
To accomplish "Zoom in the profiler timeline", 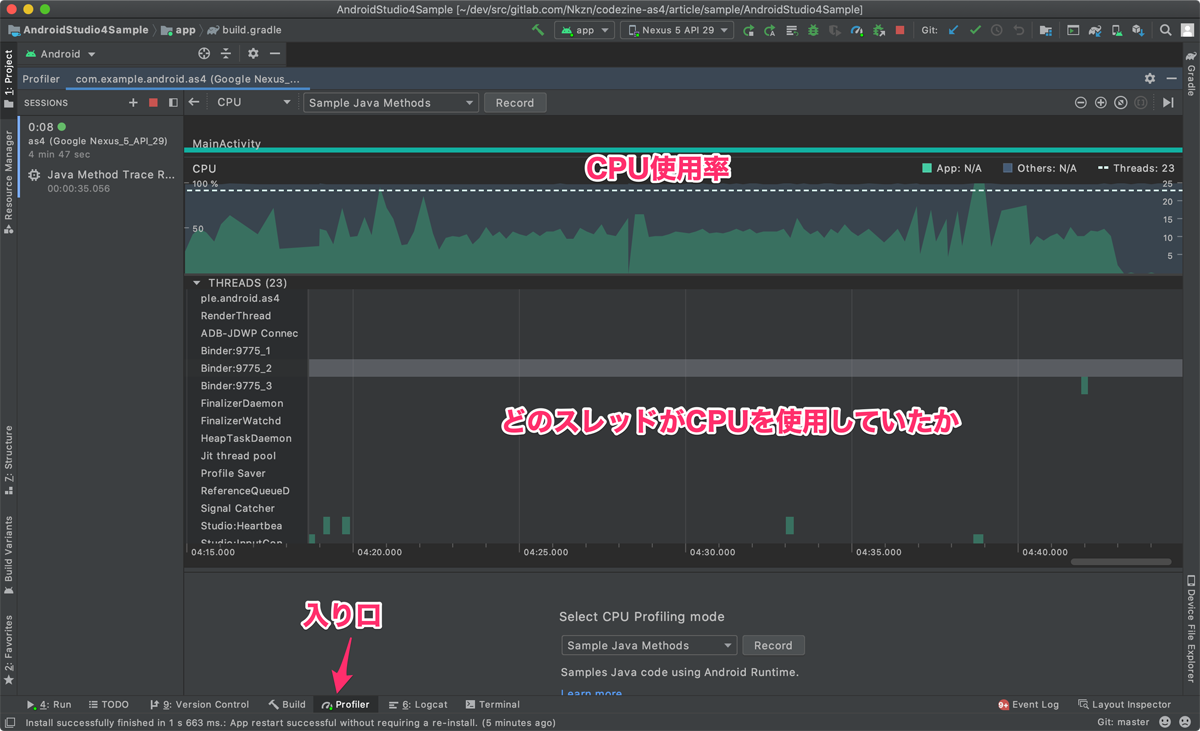I will (1101, 102).
